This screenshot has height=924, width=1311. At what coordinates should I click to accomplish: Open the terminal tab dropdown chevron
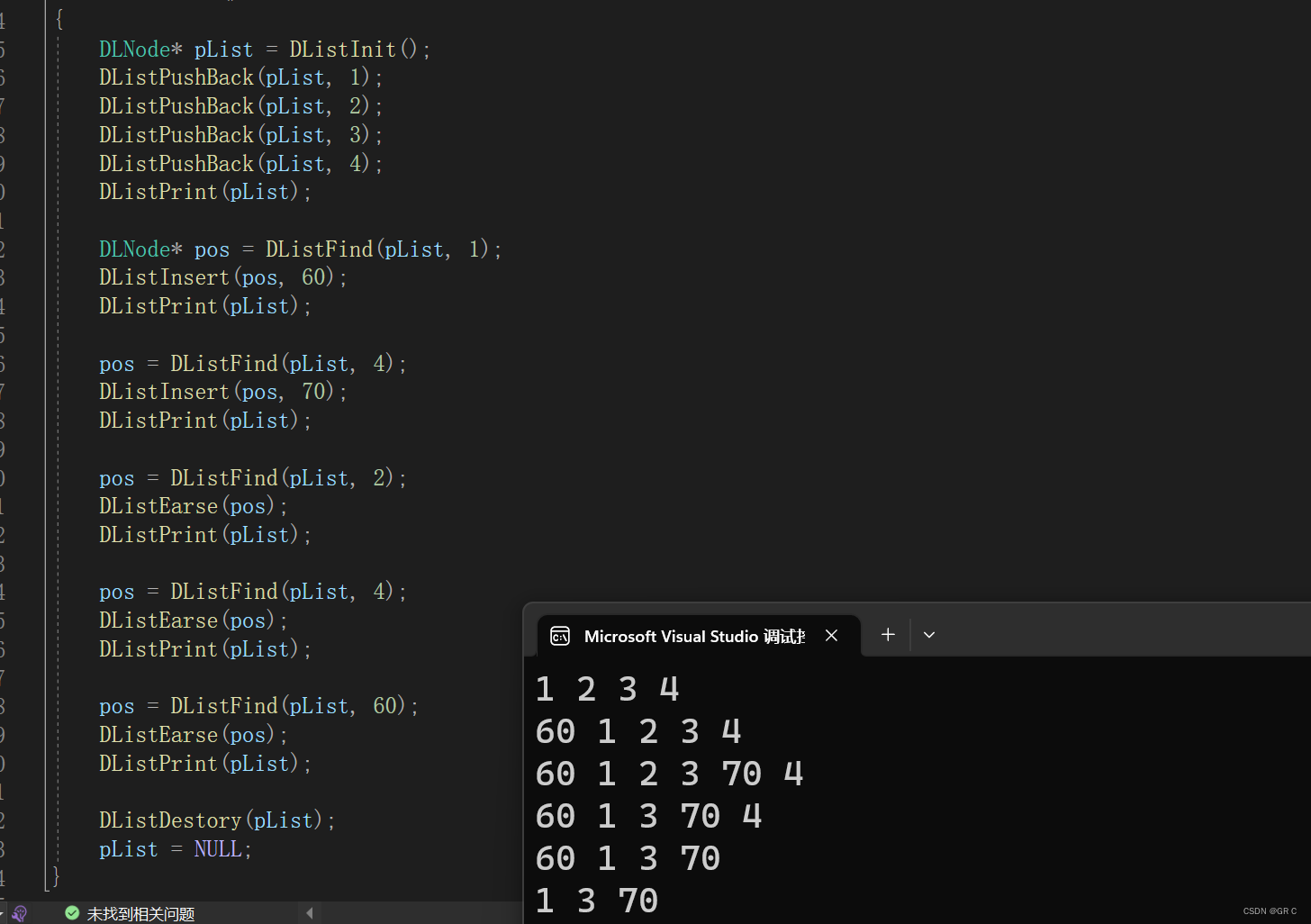pos(929,635)
